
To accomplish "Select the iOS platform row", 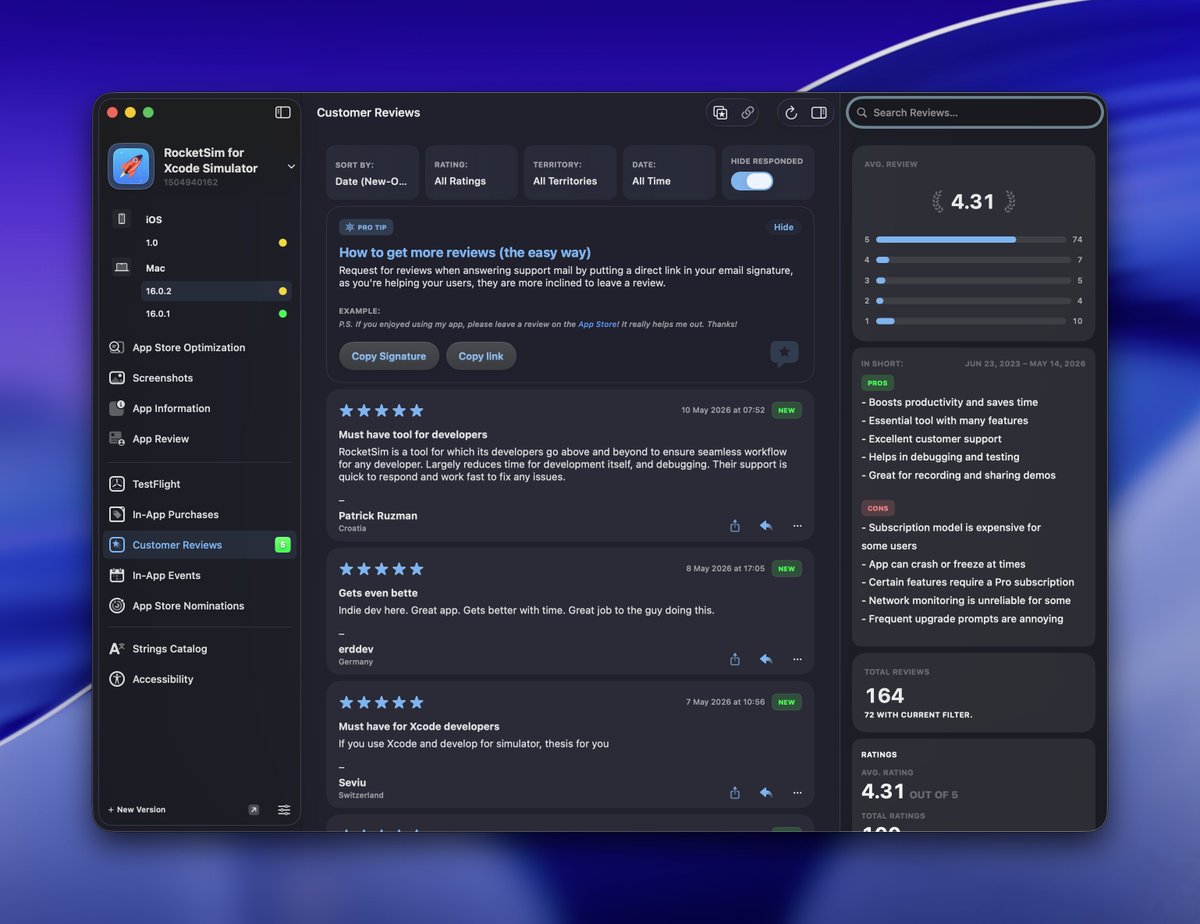I will (201, 219).
